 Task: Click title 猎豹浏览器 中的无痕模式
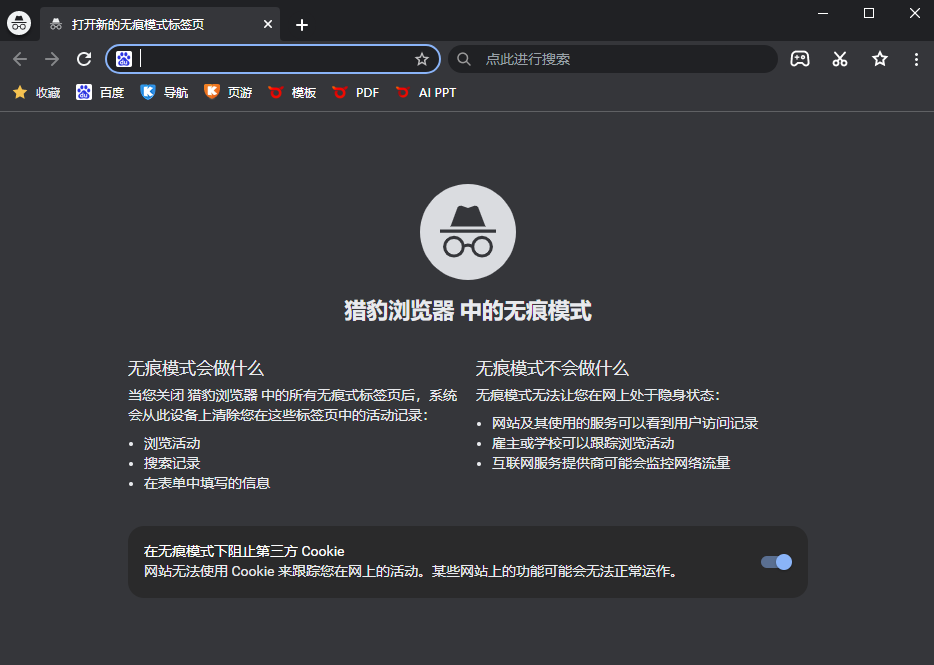tap(468, 311)
